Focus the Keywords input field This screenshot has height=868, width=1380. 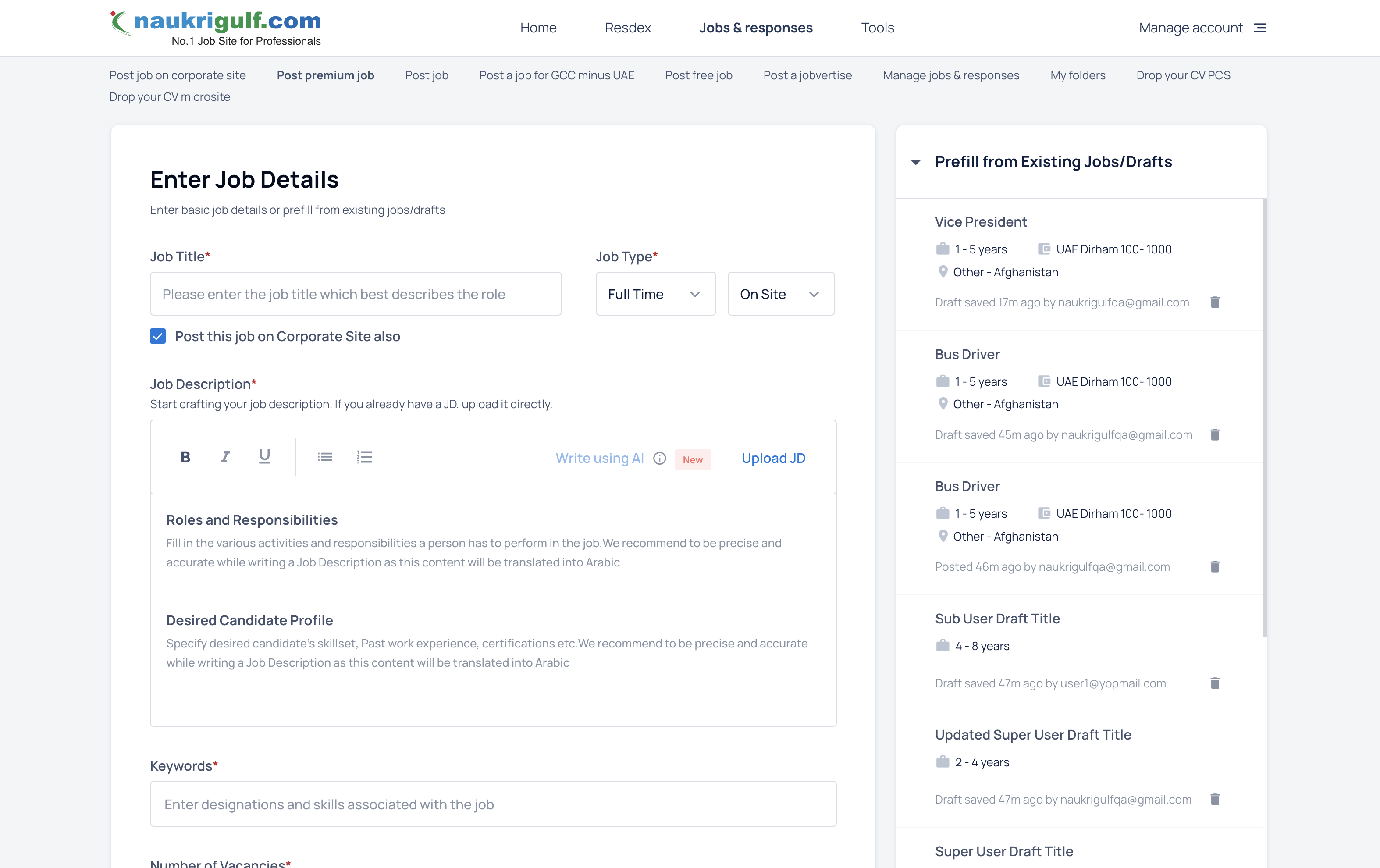pyautogui.click(x=493, y=804)
